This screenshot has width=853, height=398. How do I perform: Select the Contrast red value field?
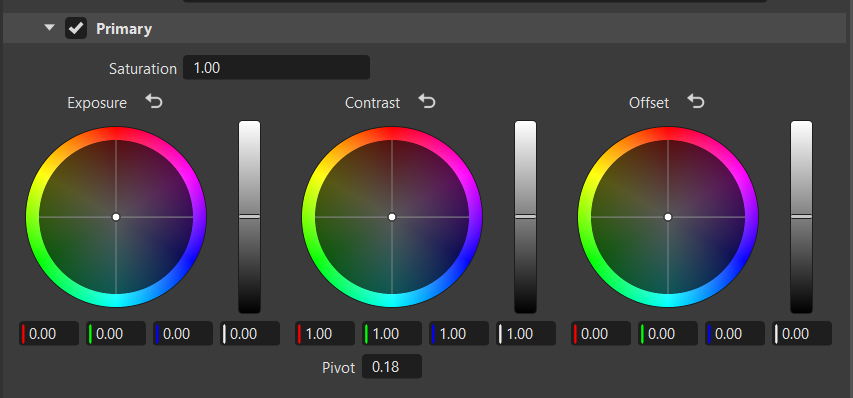(x=325, y=333)
